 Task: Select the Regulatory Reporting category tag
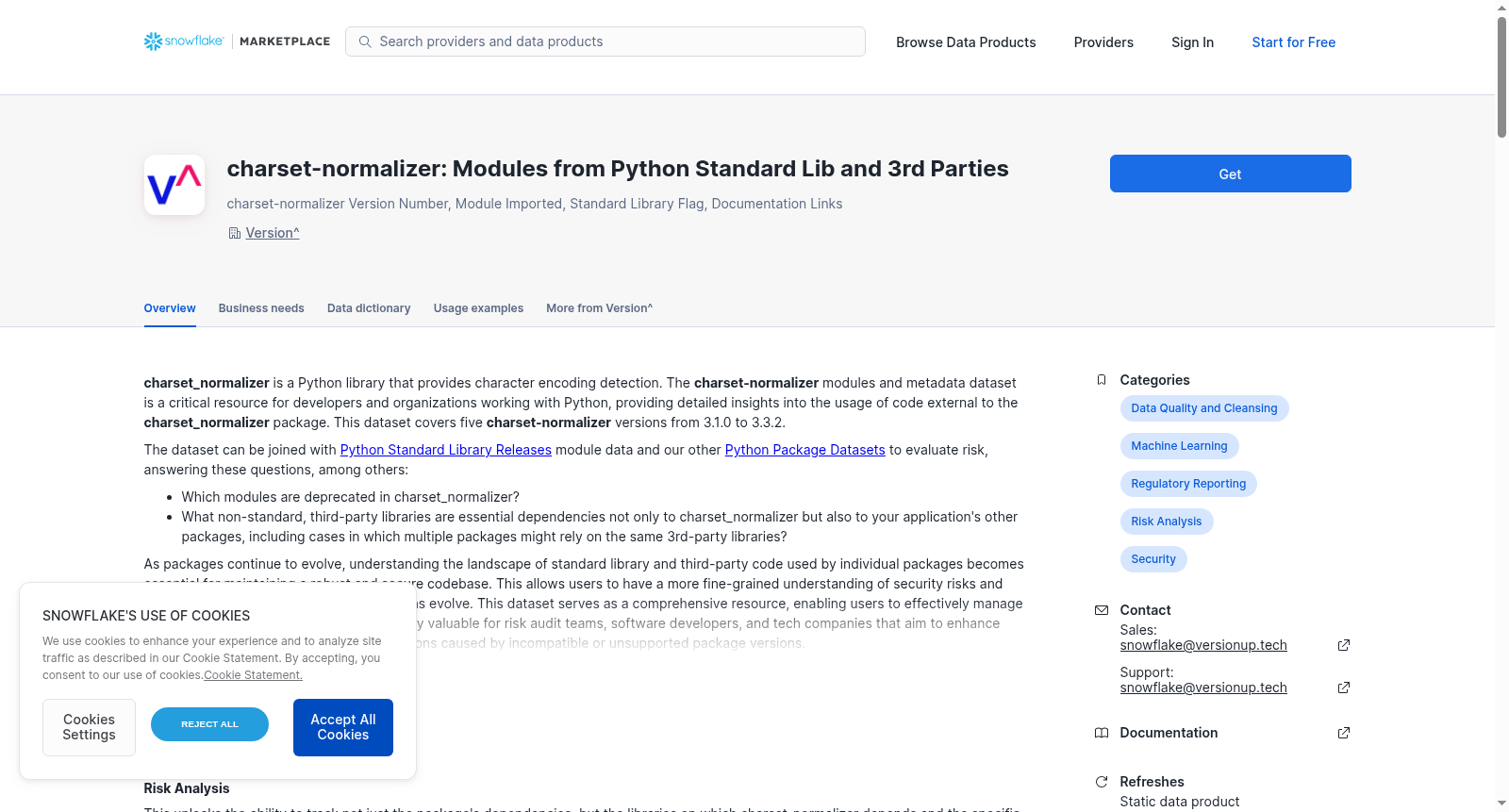(x=1188, y=484)
